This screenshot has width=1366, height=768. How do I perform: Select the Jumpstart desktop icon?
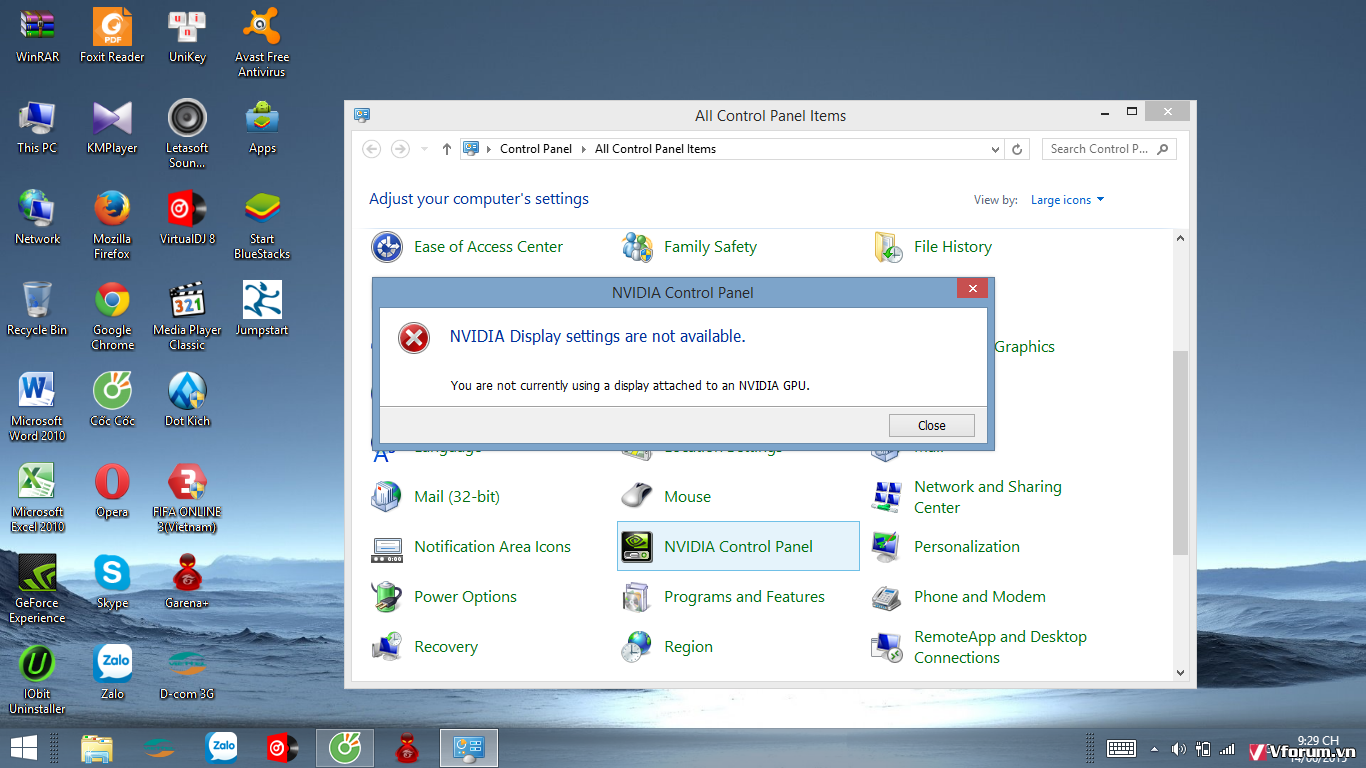pyautogui.click(x=262, y=309)
